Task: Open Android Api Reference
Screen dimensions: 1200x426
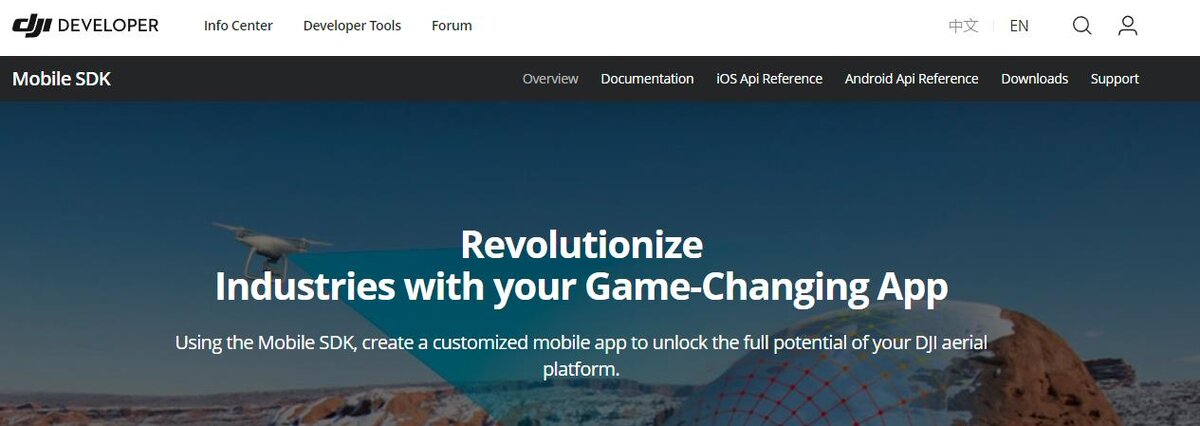Action: point(911,78)
